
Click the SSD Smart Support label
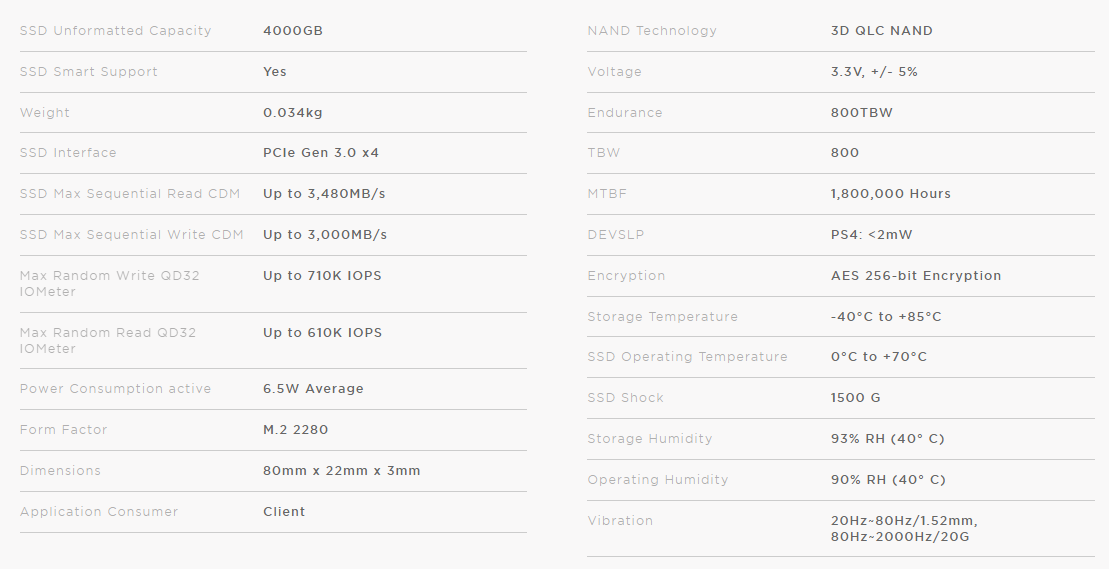89,72
